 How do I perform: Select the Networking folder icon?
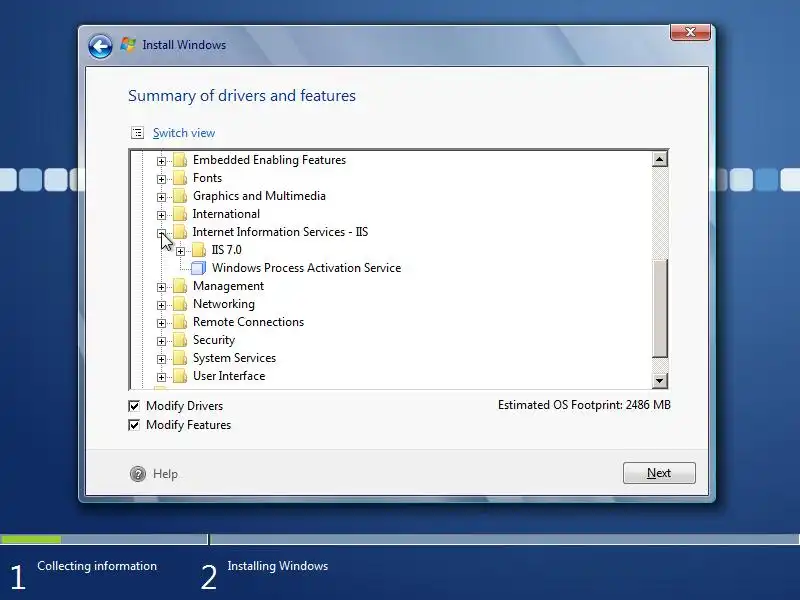[x=180, y=304]
